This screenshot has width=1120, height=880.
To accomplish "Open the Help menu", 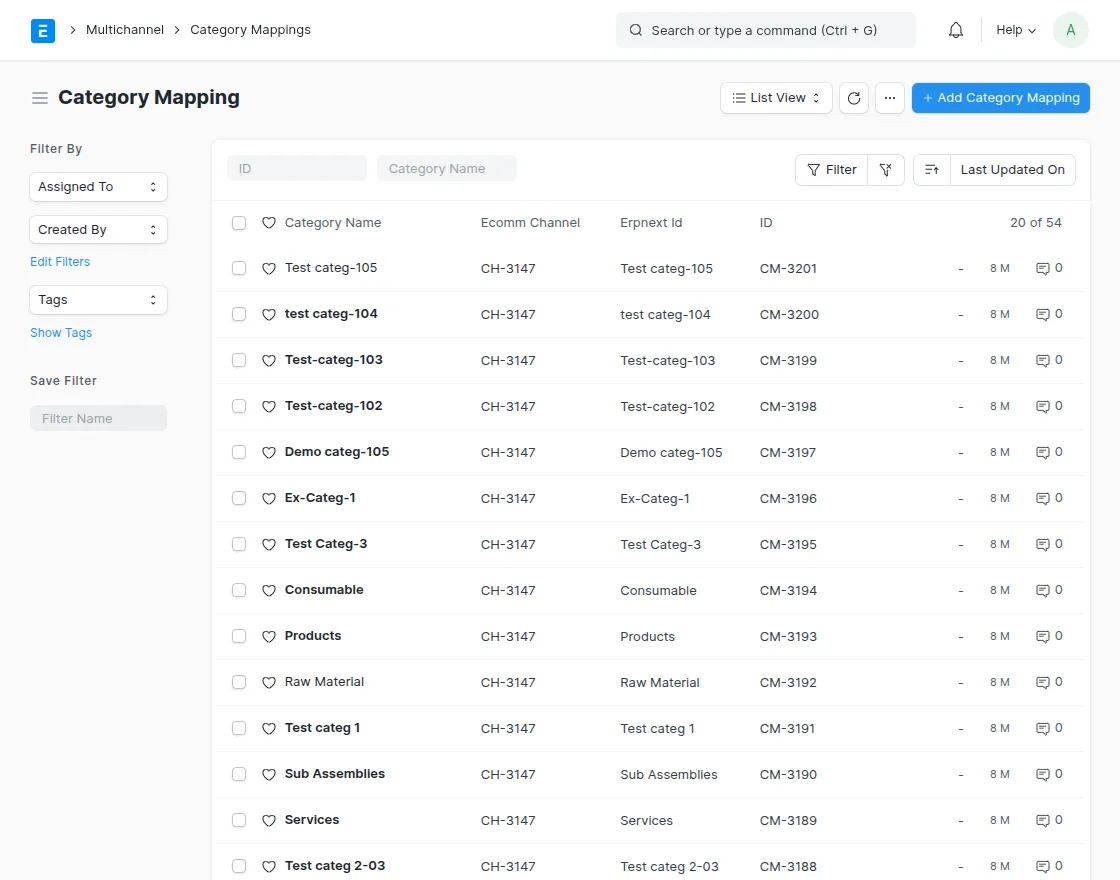I will [1014, 30].
